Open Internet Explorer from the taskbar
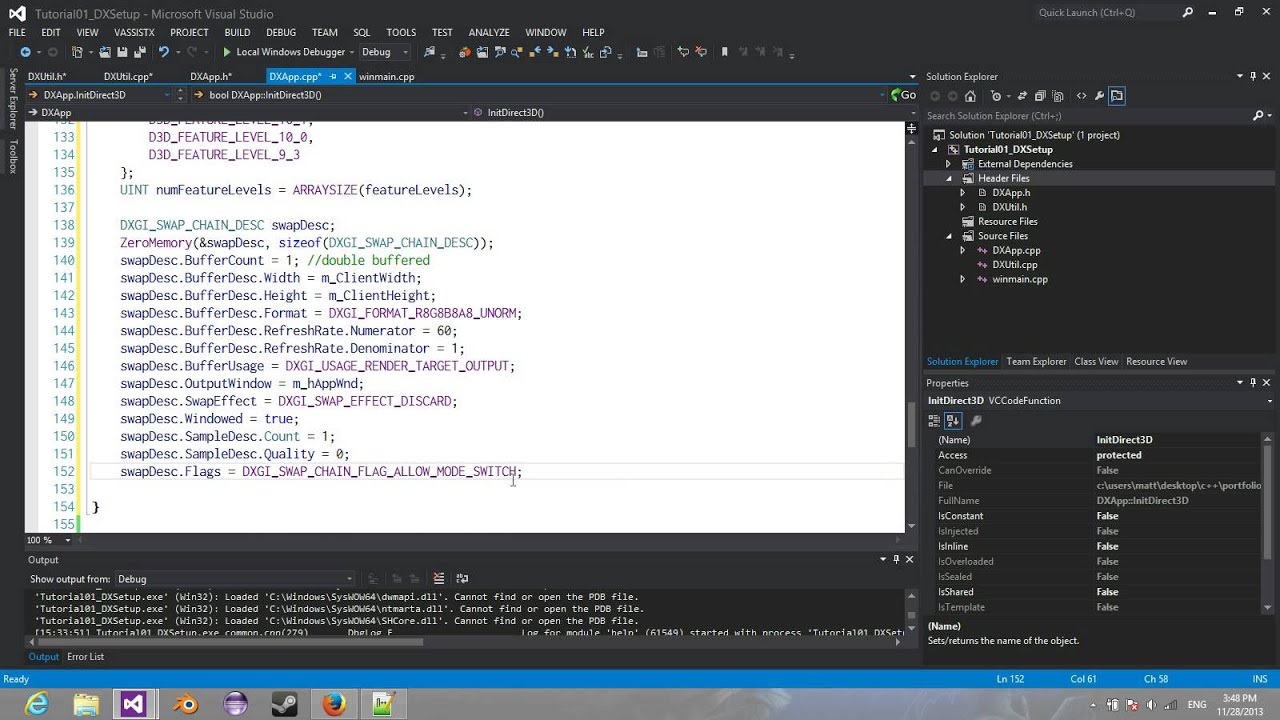The width and height of the screenshot is (1280, 720). (38, 704)
